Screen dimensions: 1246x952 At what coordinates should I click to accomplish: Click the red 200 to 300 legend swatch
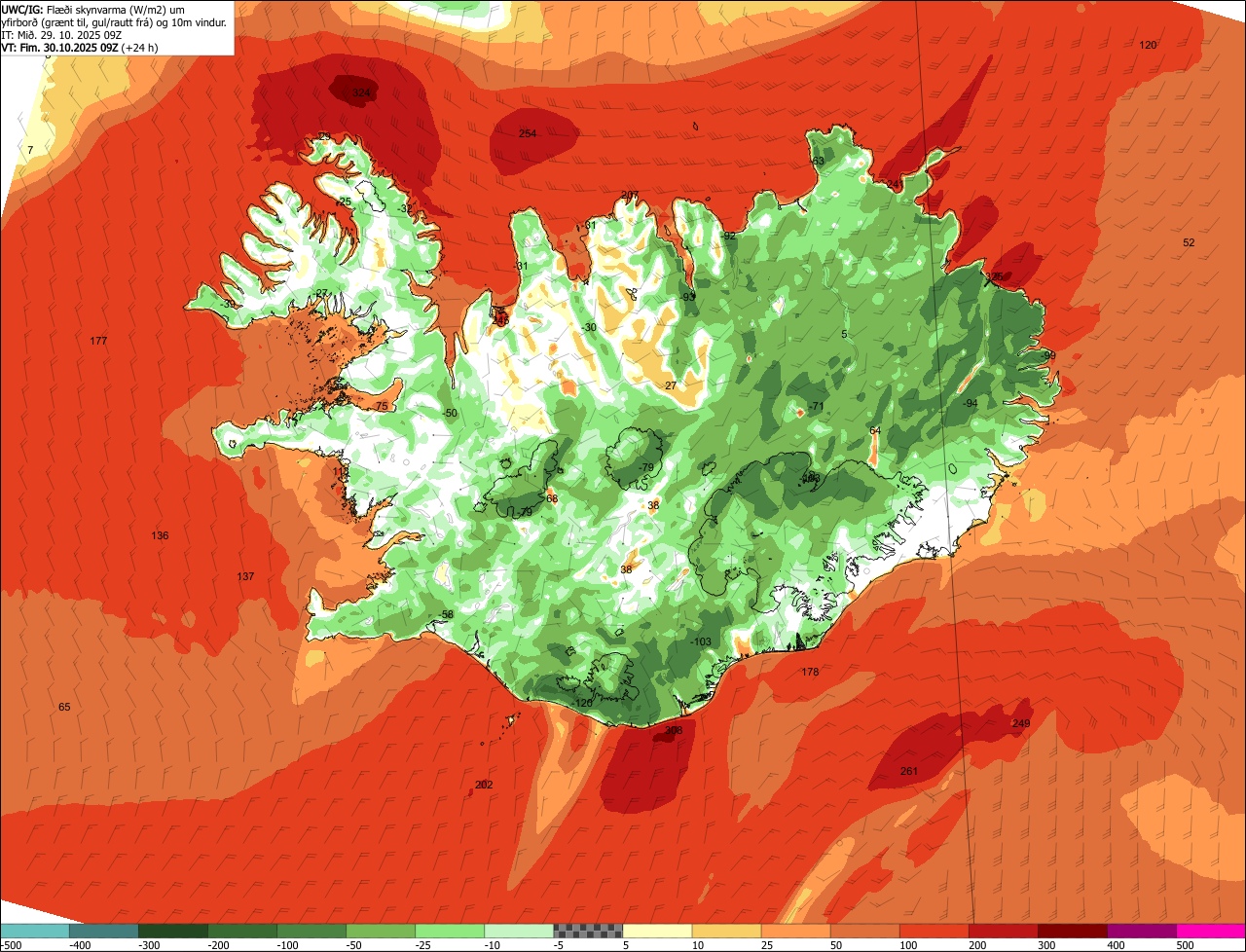click(x=1003, y=931)
